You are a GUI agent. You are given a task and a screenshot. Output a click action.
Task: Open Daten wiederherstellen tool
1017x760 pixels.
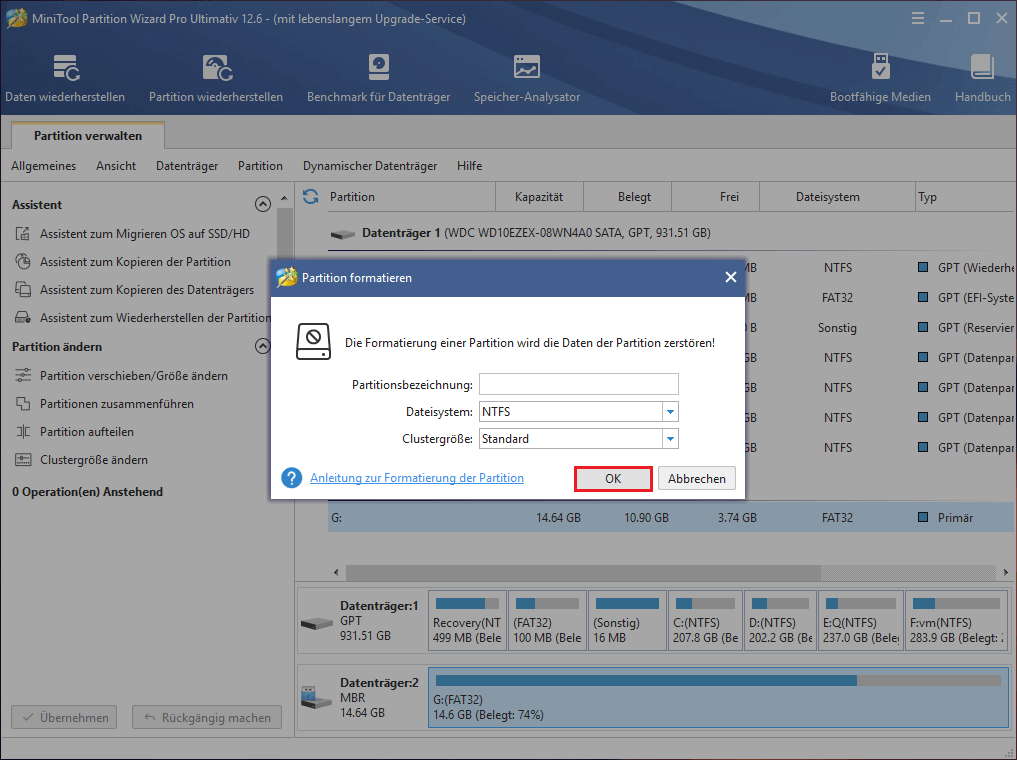pos(65,78)
